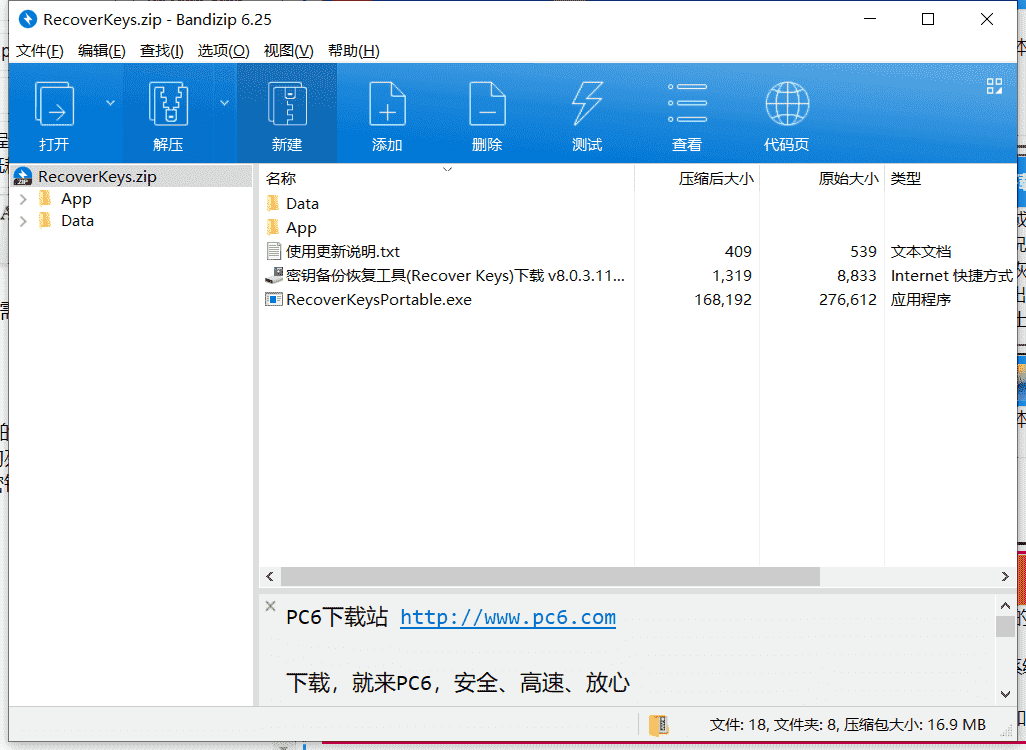Click the Data folder icon in the file list

pyautogui.click(x=274, y=204)
